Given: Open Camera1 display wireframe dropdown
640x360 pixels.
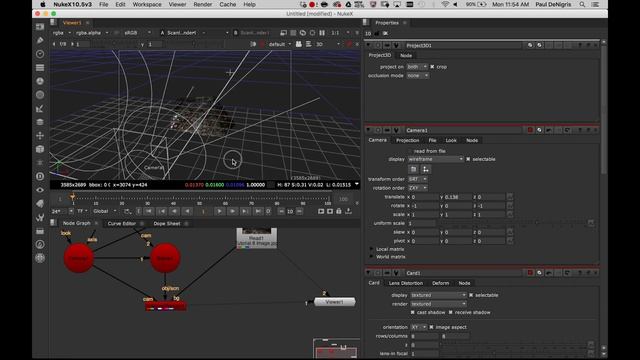Looking at the screenshot, I should (x=436, y=159).
